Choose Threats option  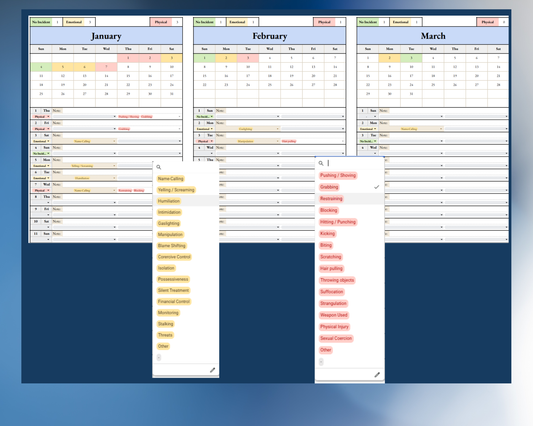pyautogui.click(x=165, y=335)
